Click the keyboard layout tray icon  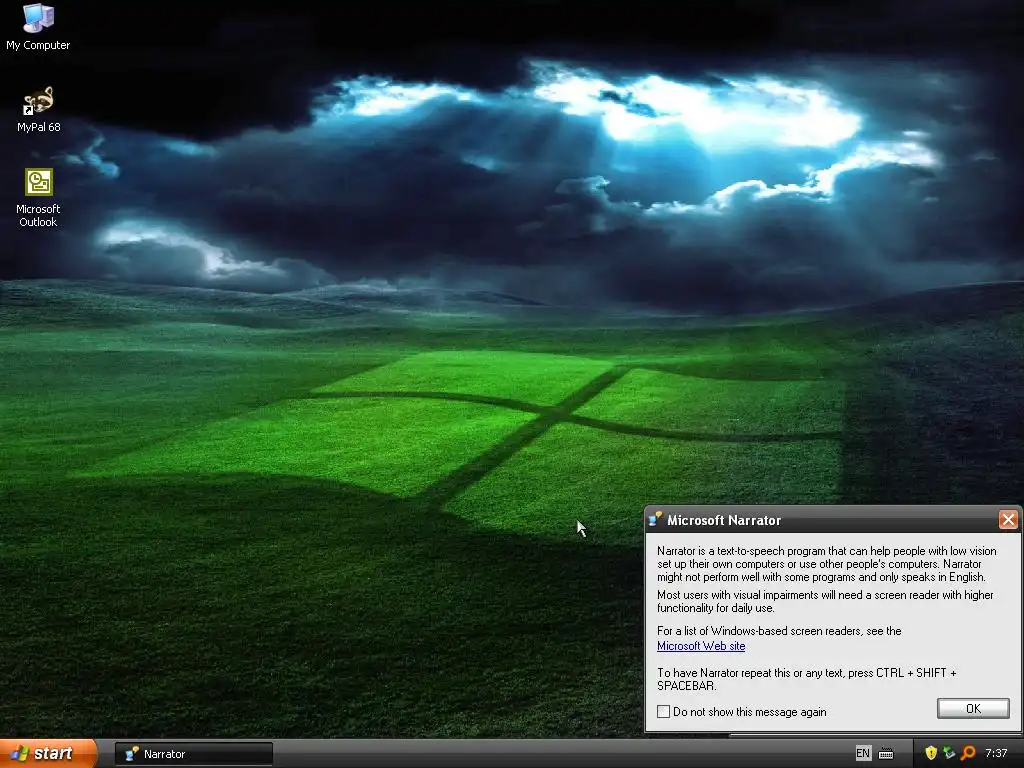[886, 754]
